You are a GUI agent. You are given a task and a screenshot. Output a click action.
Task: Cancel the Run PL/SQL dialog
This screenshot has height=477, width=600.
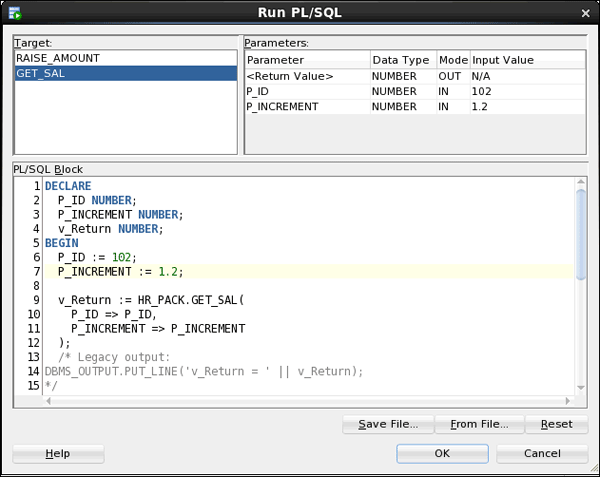point(542,453)
